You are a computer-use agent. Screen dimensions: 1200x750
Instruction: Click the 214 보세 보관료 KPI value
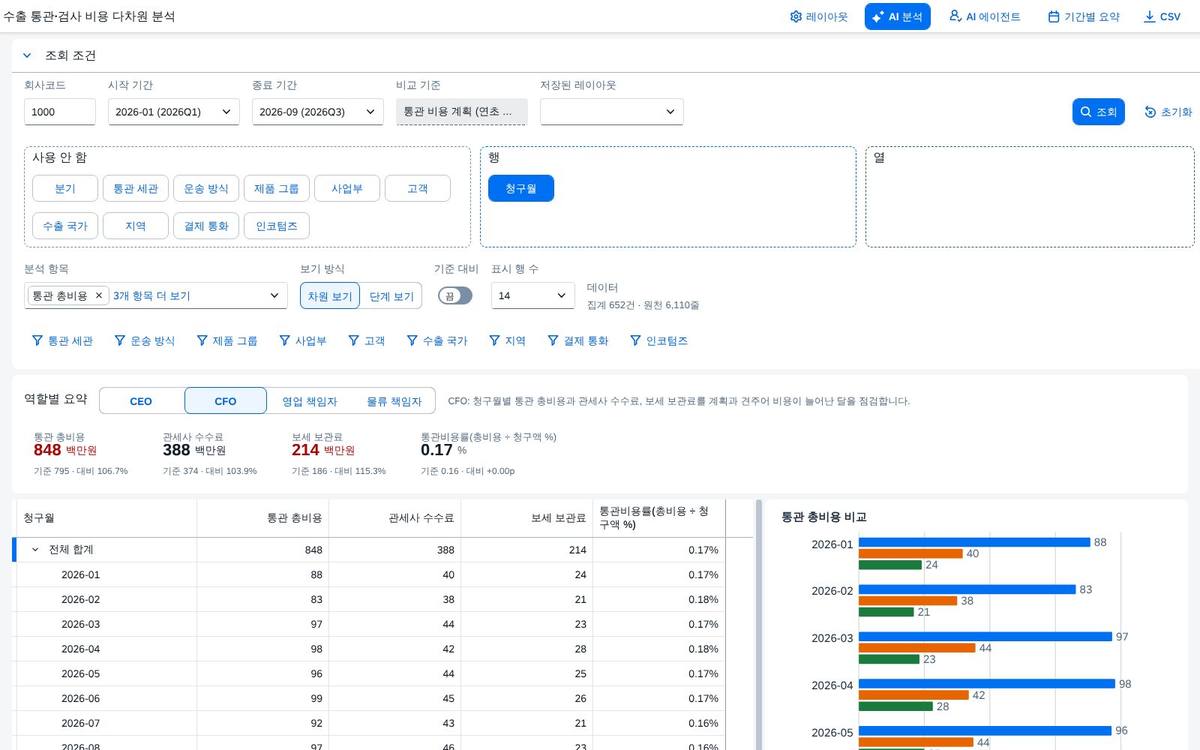click(305, 450)
